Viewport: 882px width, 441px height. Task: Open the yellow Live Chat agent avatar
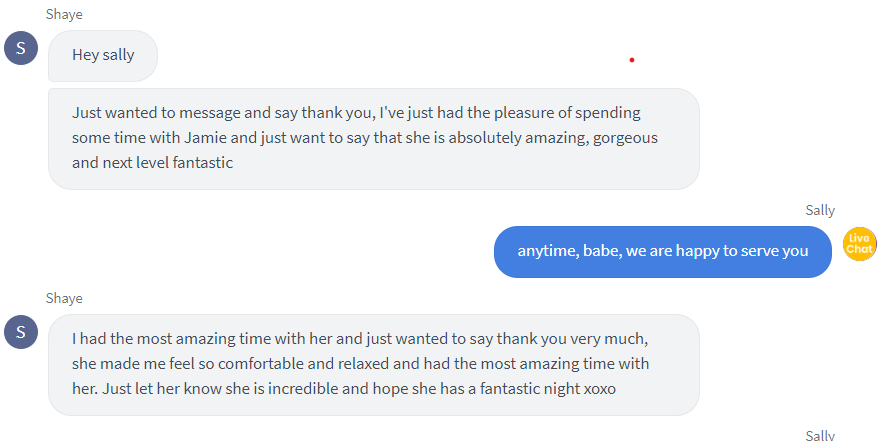(x=859, y=244)
